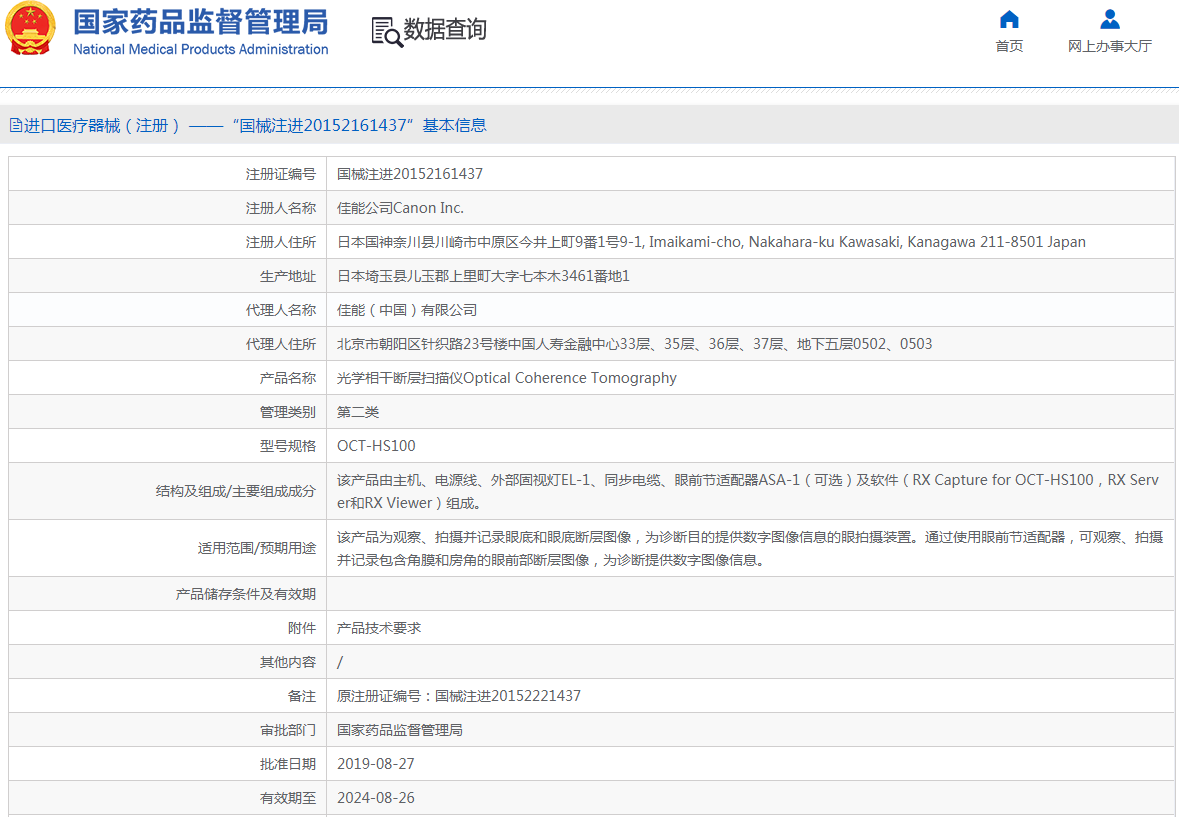The height and width of the screenshot is (817, 1179).
Task: Select agent name 佳能（中国）有限公司
Action: pyautogui.click(x=407, y=310)
